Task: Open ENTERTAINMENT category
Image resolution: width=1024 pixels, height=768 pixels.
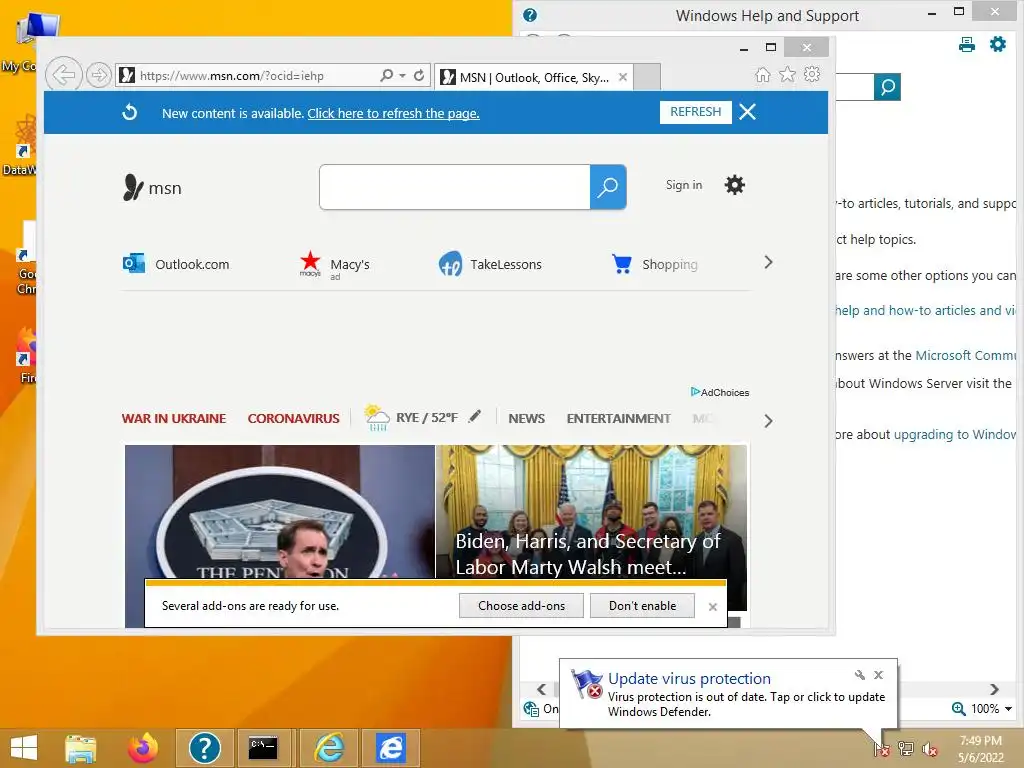Action: [x=618, y=418]
